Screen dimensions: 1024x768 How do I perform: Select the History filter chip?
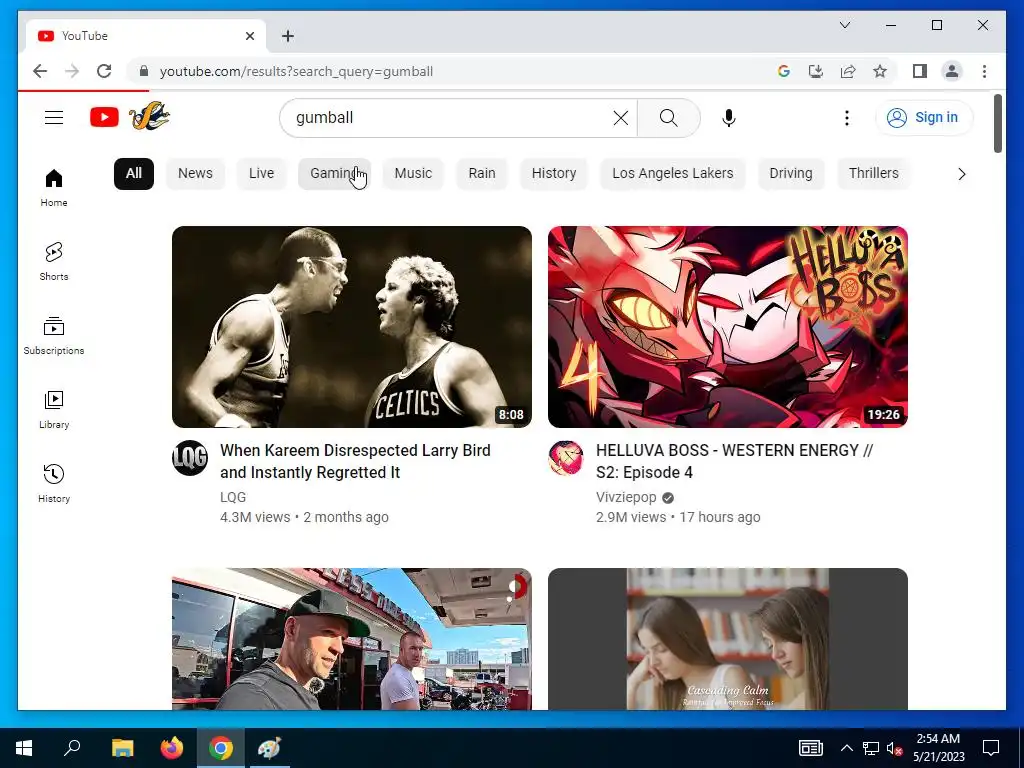click(x=554, y=174)
